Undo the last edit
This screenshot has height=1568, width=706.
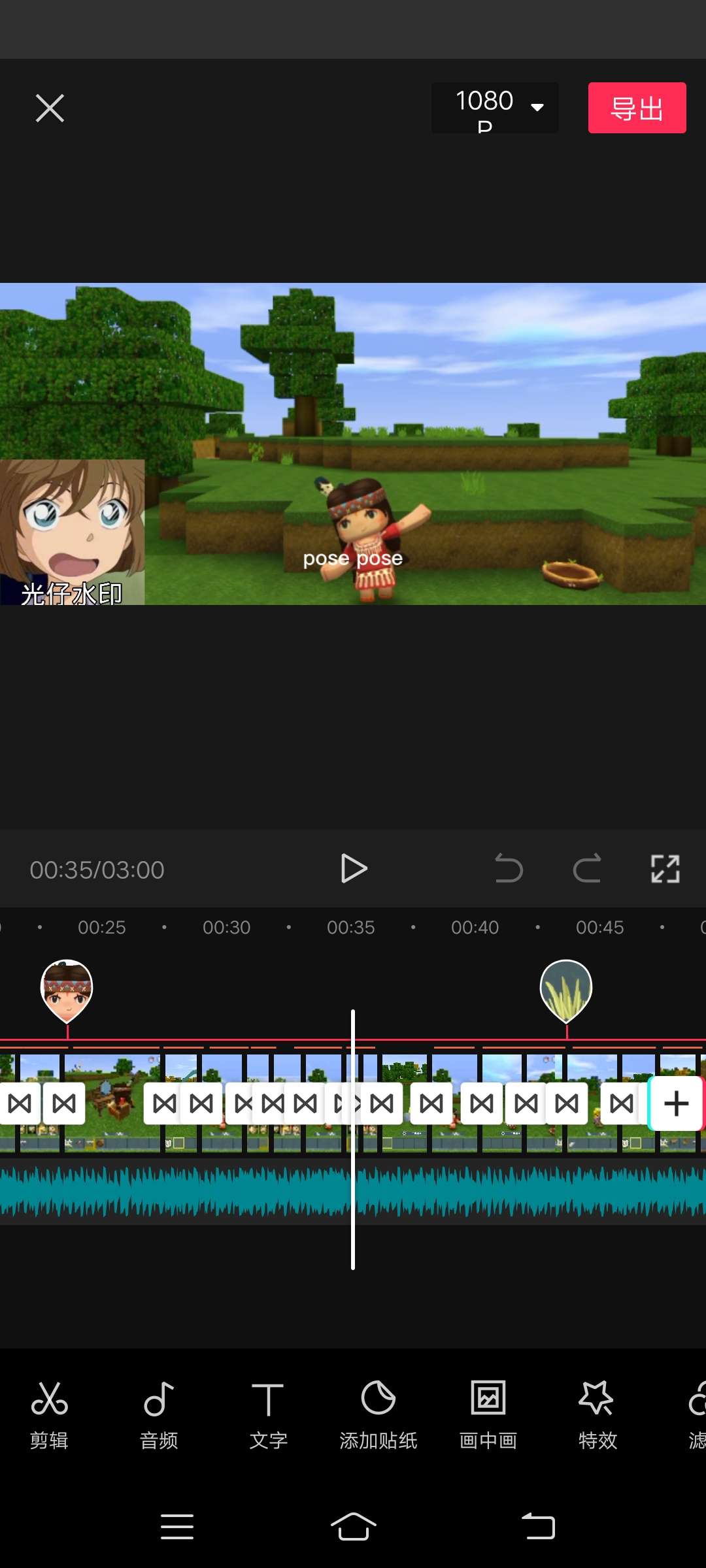pyautogui.click(x=509, y=869)
